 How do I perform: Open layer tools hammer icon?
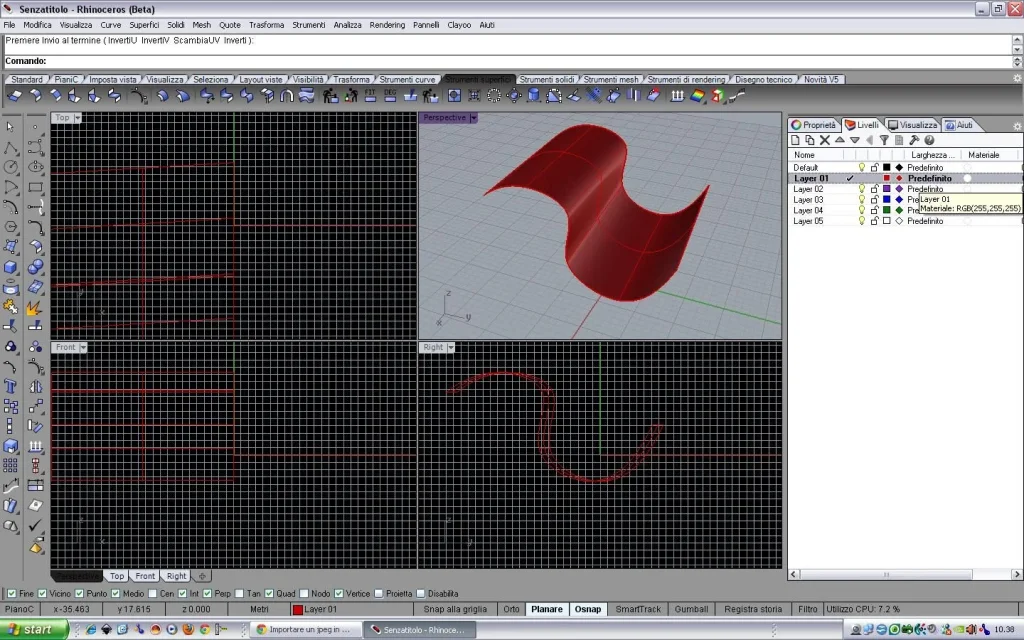(914, 140)
